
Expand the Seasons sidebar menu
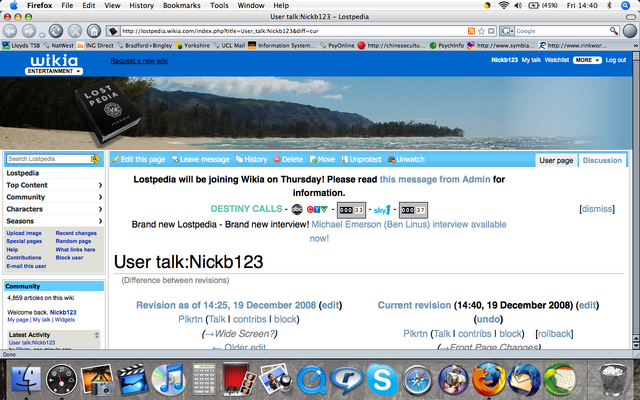[x=54, y=221]
